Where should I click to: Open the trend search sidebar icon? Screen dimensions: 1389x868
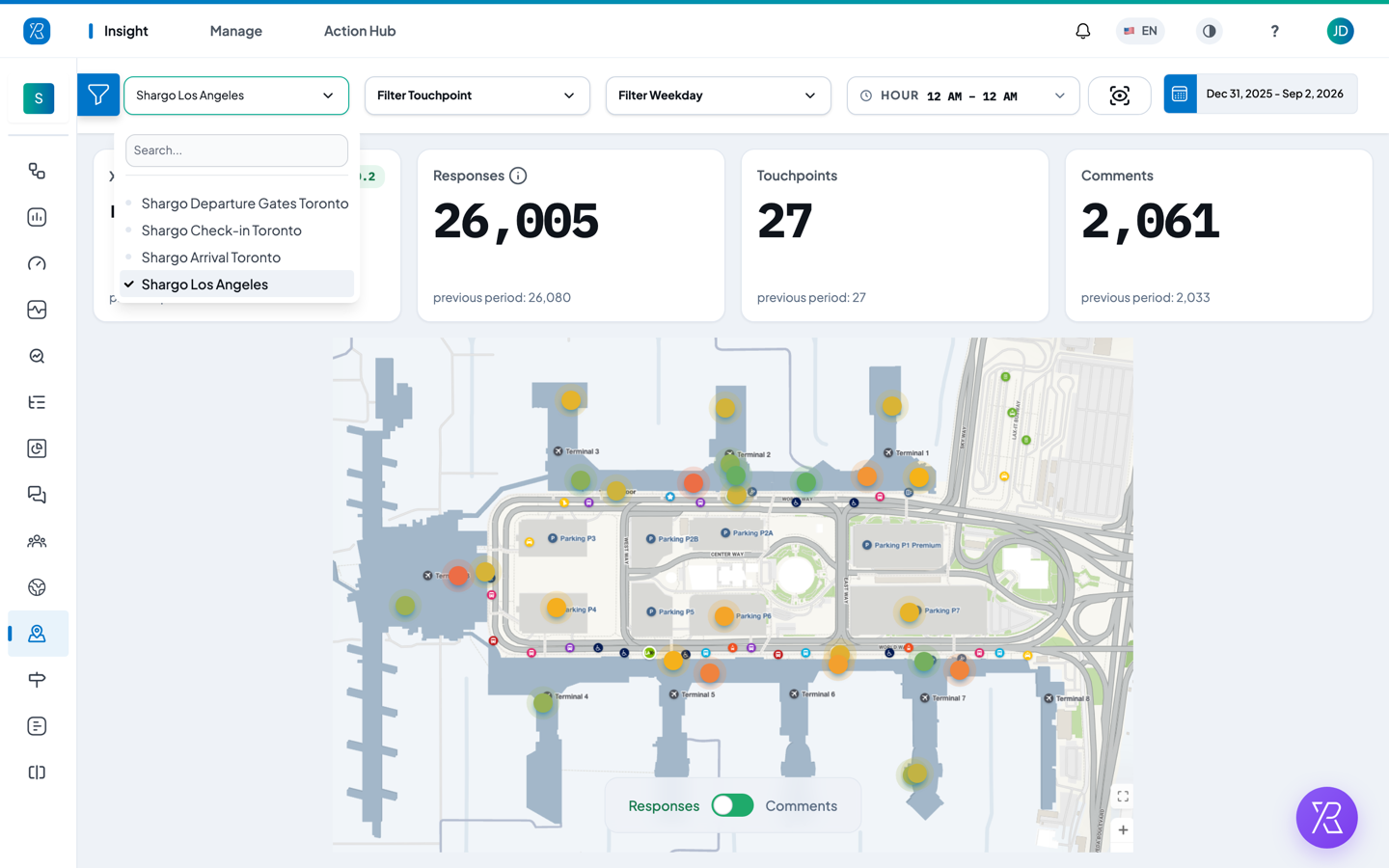(37, 356)
